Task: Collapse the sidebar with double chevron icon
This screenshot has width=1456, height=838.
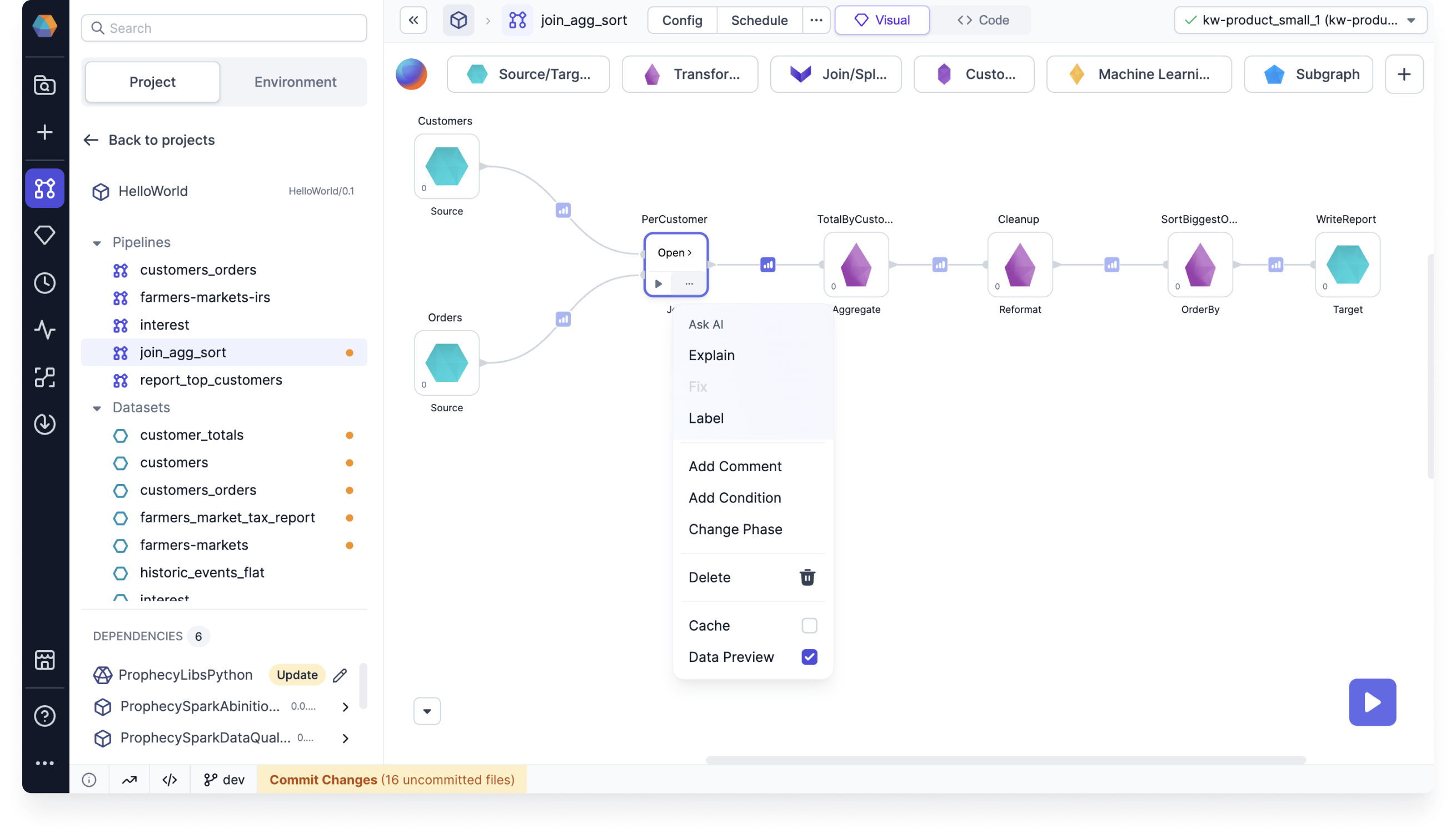Action: [413, 21]
